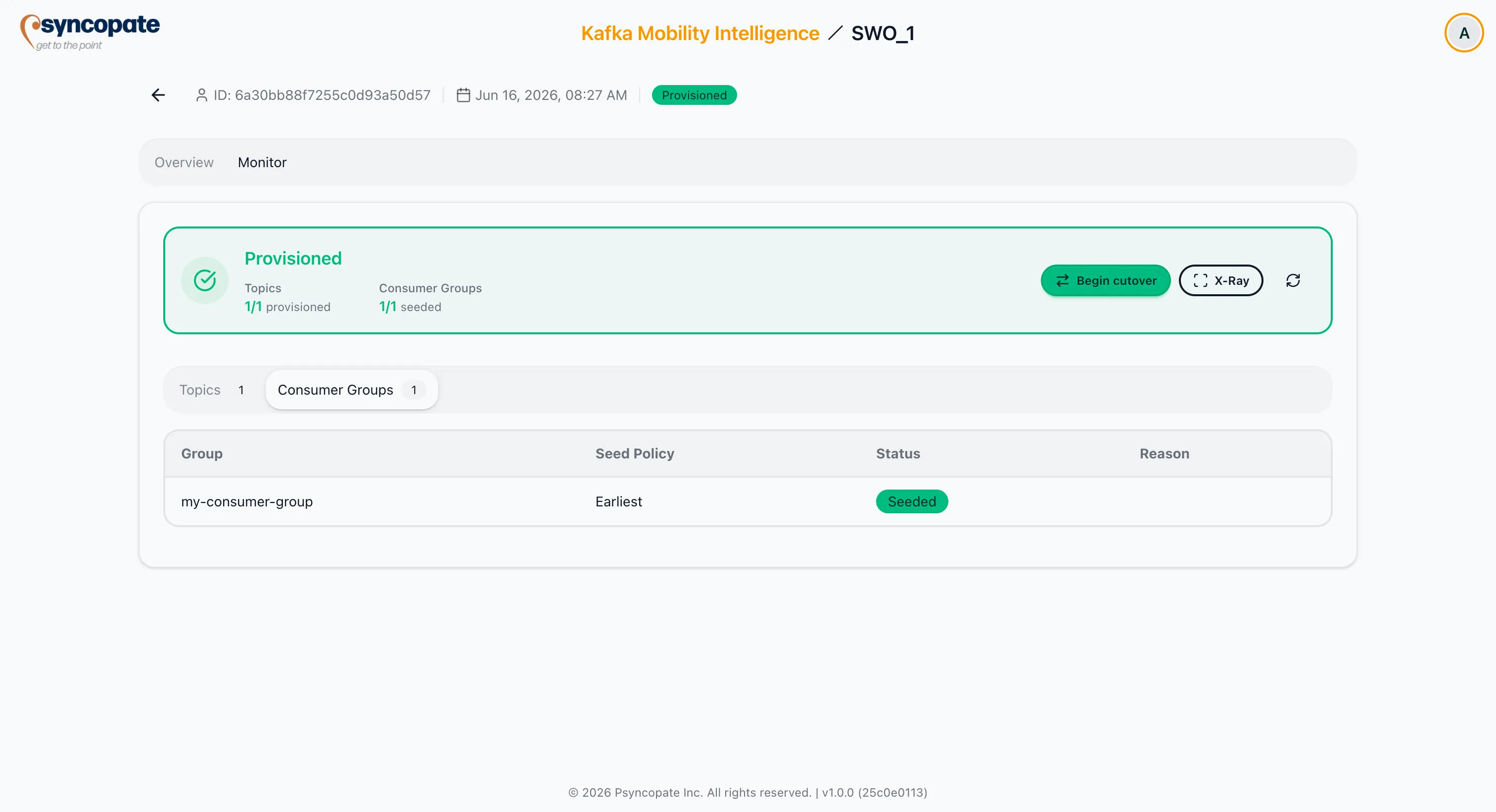Click the footer copyright version text
The height and width of the screenshot is (812, 1496).
[748, 793]
